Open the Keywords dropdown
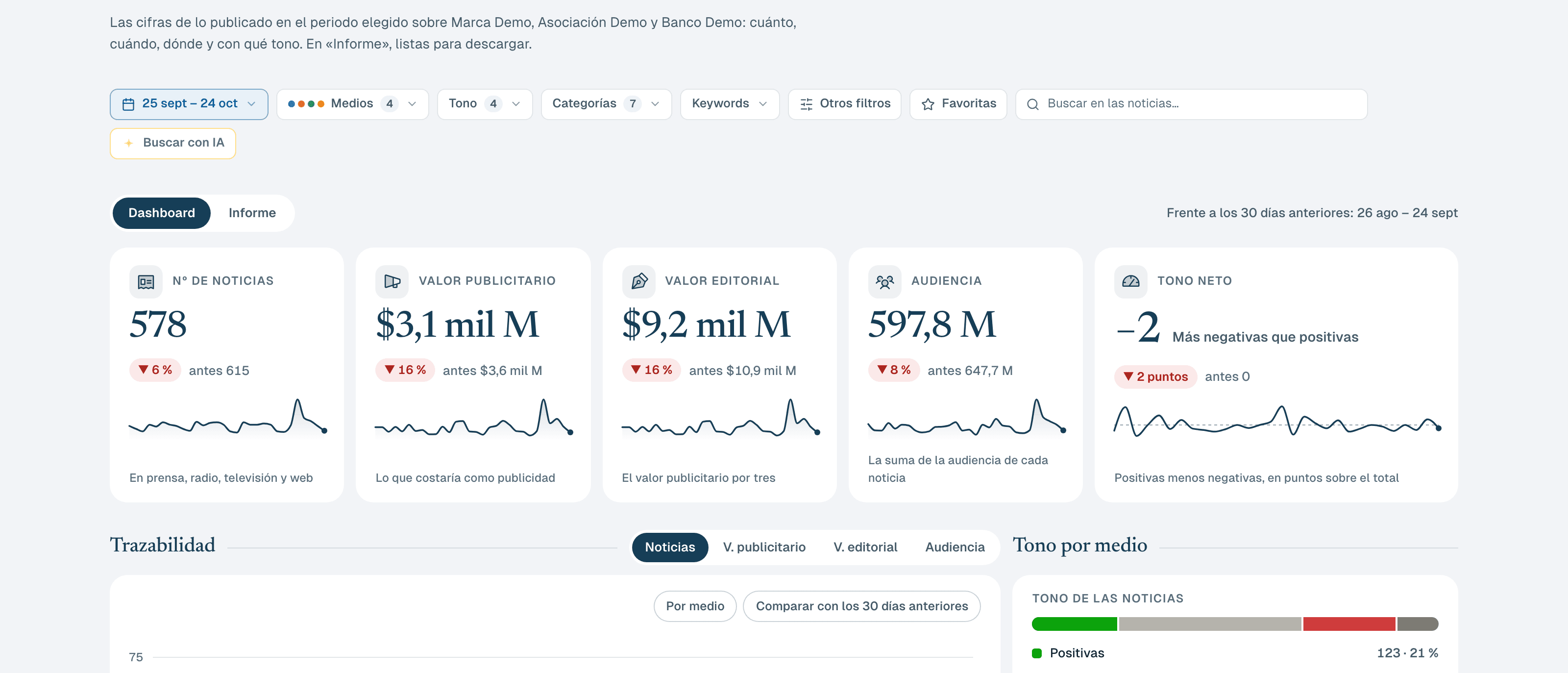 tap(729, 104)
